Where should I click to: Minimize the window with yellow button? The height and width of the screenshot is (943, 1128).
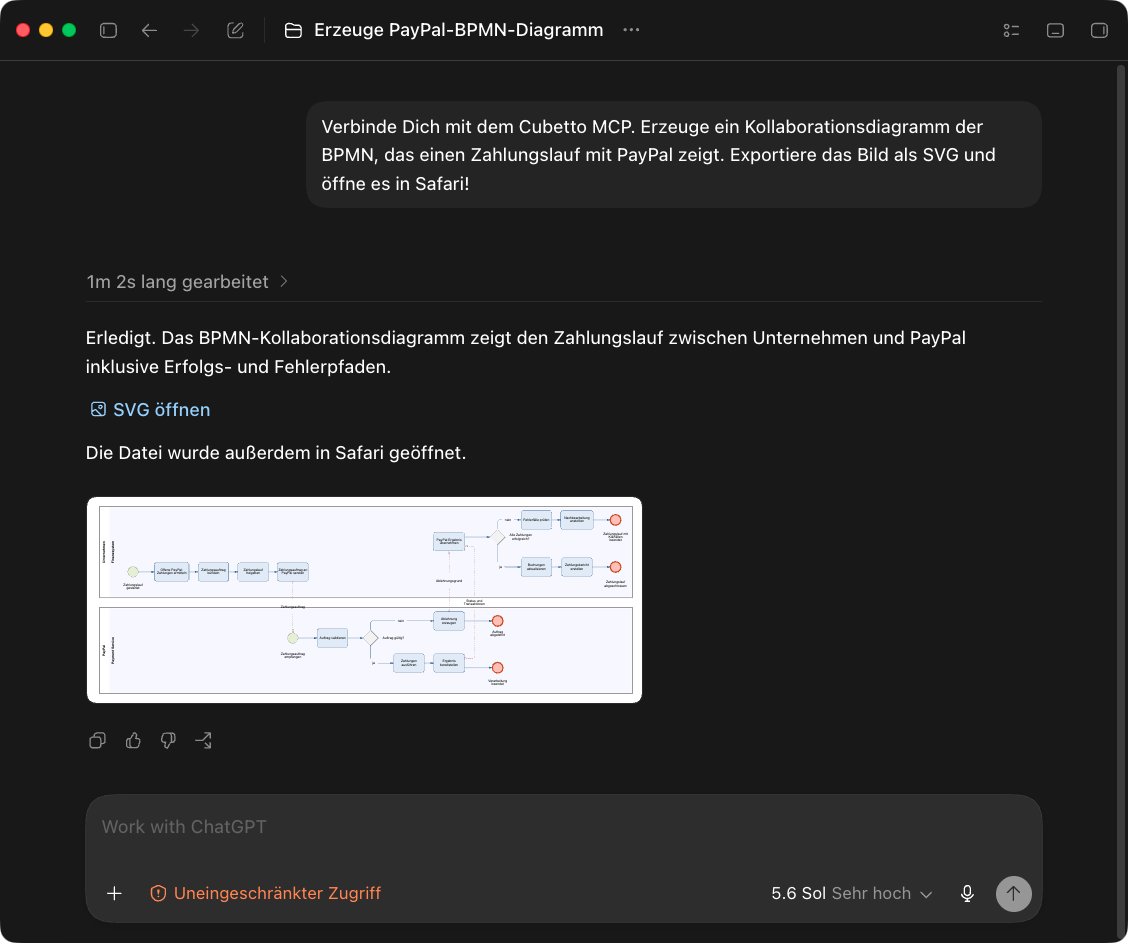point(46,30)
